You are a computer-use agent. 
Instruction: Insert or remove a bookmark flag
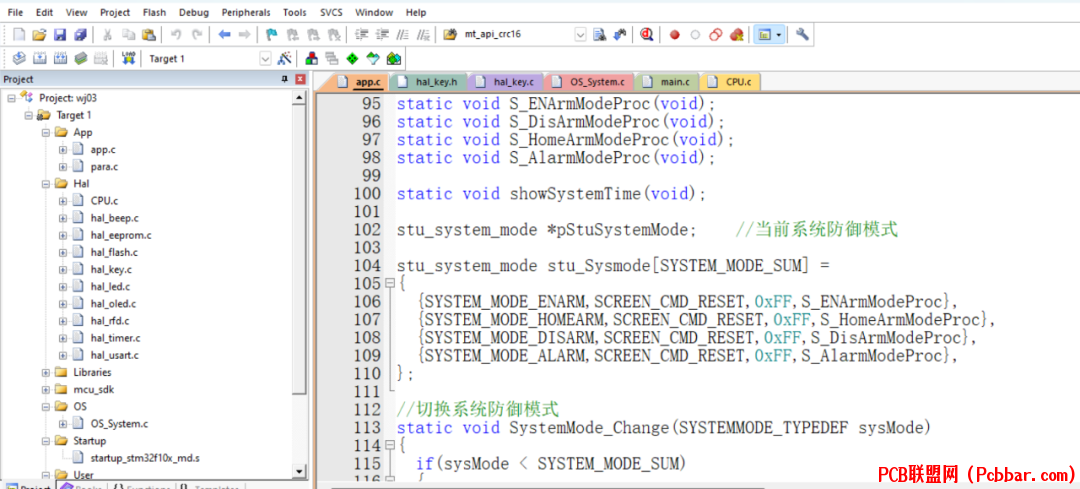click(272, 34)
